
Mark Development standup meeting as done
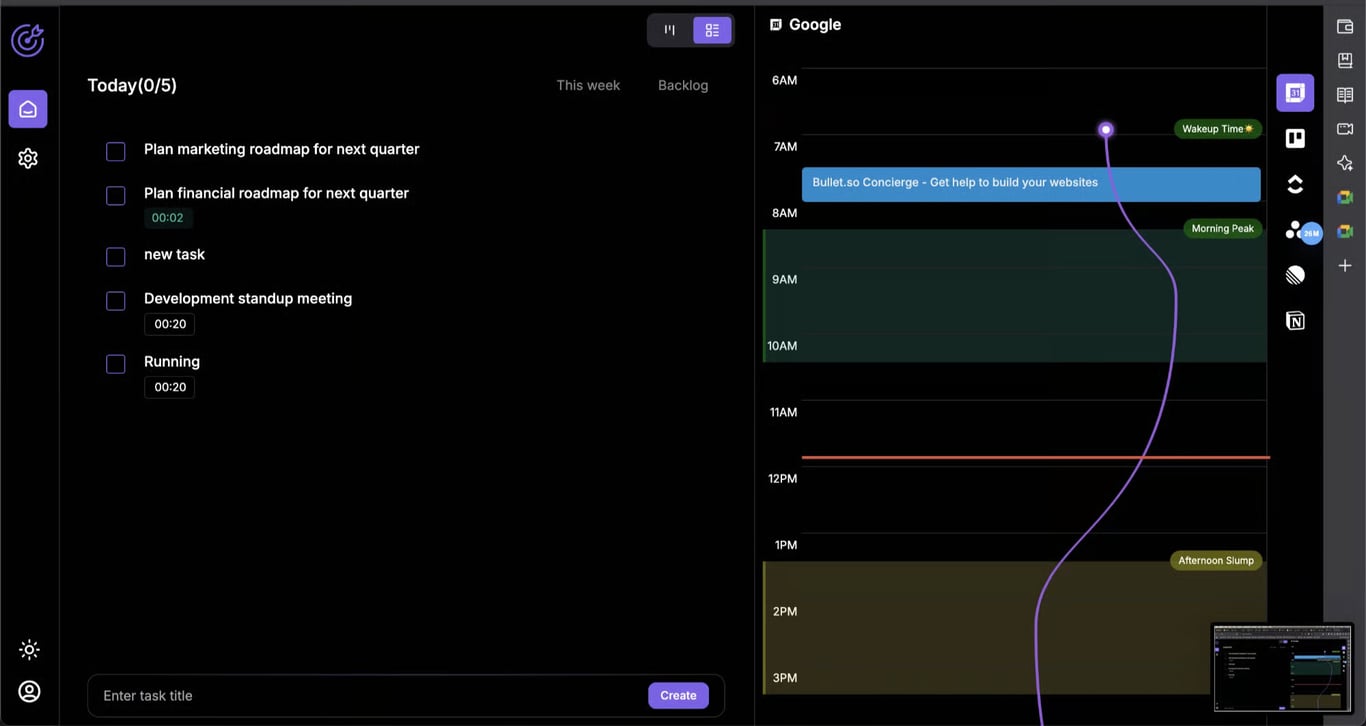click(x=115, y=300)
